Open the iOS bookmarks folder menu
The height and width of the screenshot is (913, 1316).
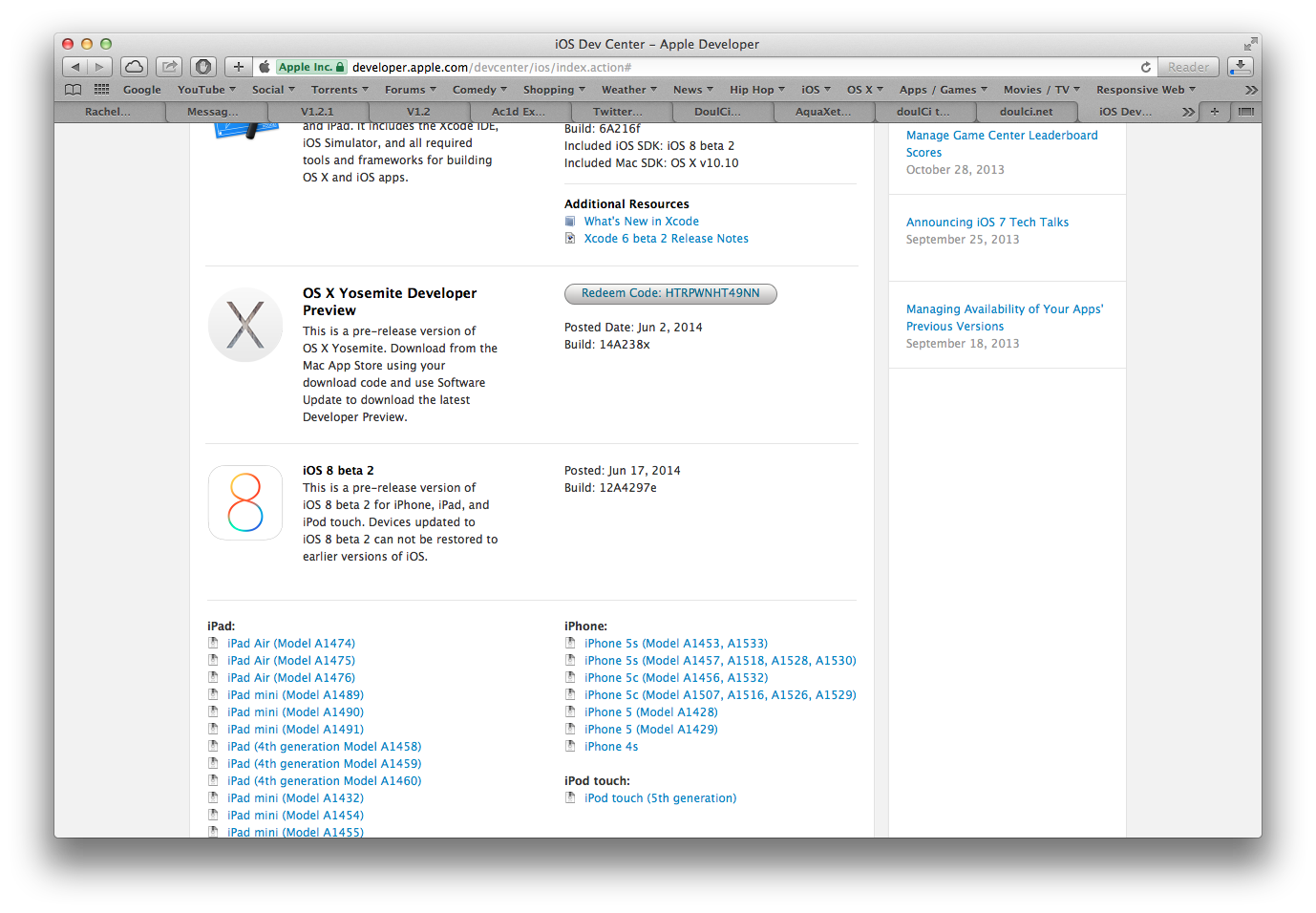816,90
